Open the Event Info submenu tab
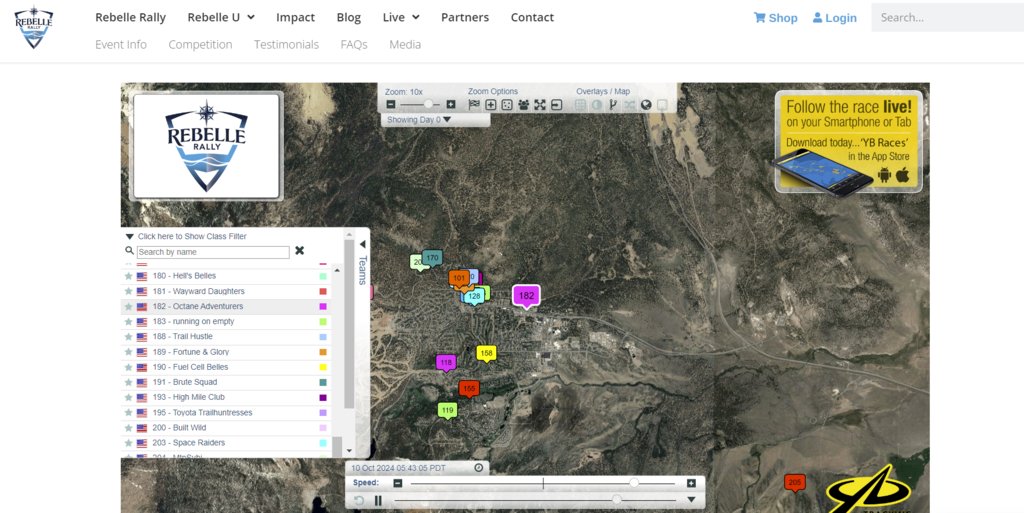The image size is (1024, 513). tap(121, 44)
